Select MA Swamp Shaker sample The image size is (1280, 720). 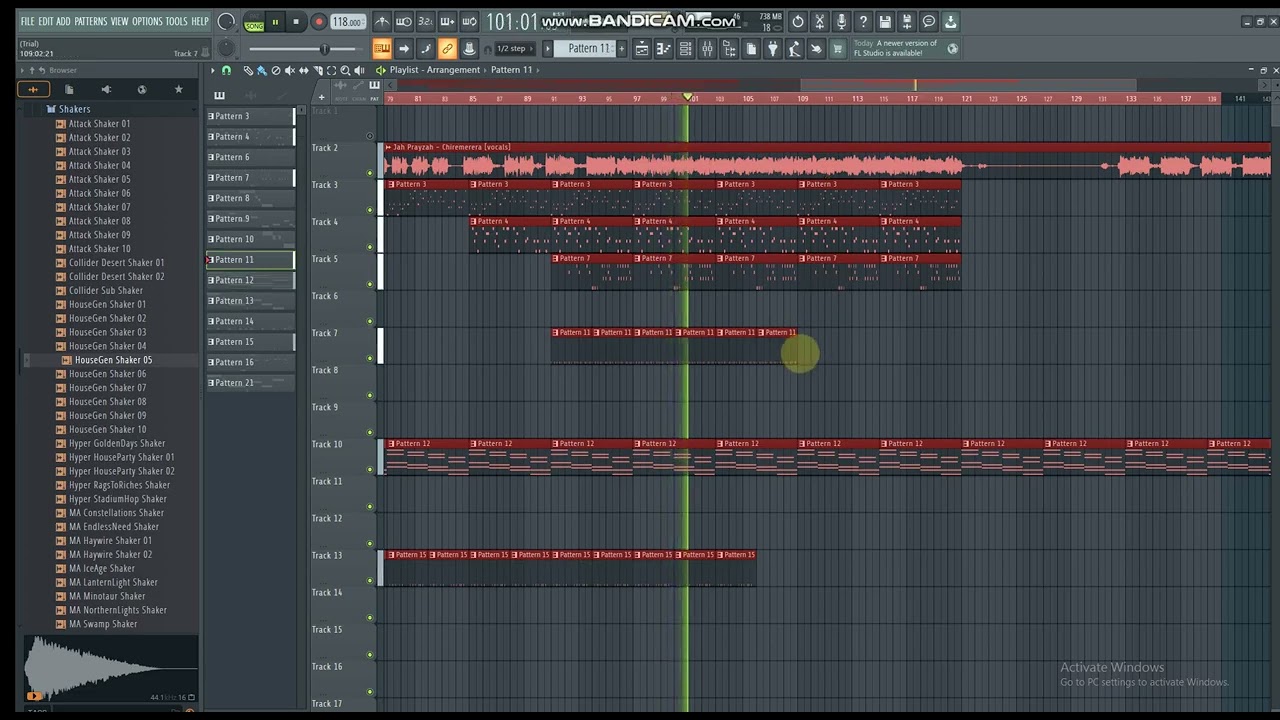tap(103, 624)
